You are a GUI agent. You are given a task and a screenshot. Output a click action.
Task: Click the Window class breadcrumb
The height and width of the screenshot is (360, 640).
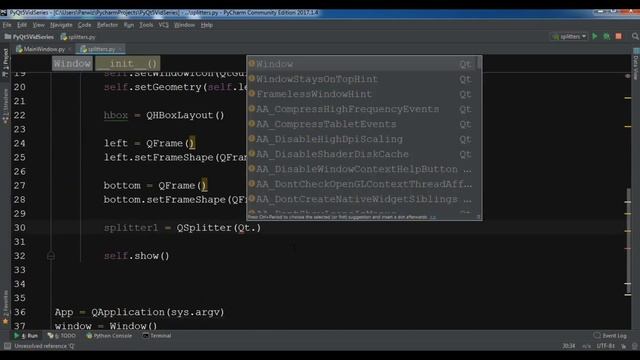[72, 64]
